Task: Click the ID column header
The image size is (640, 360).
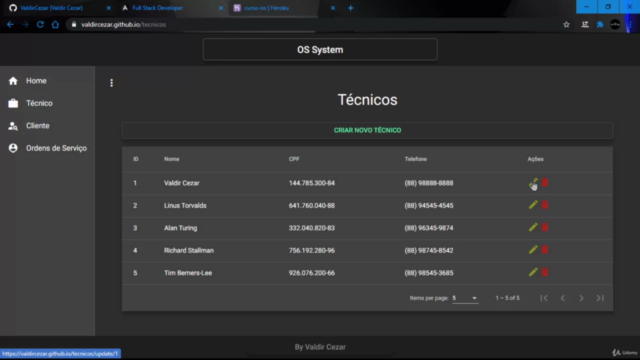Action: pos(136,159)
